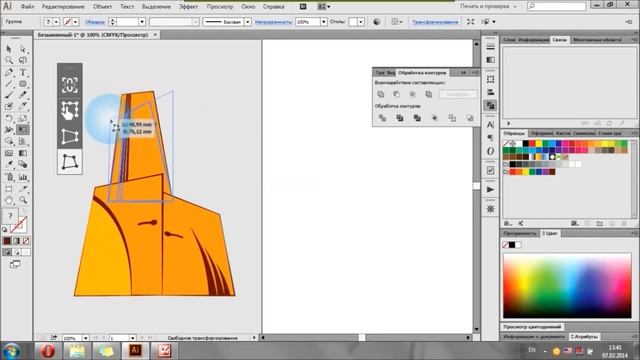Open the Gradient panel icon in dock
The height and width of the screenshot is (360, 640).
pos(491,60)
